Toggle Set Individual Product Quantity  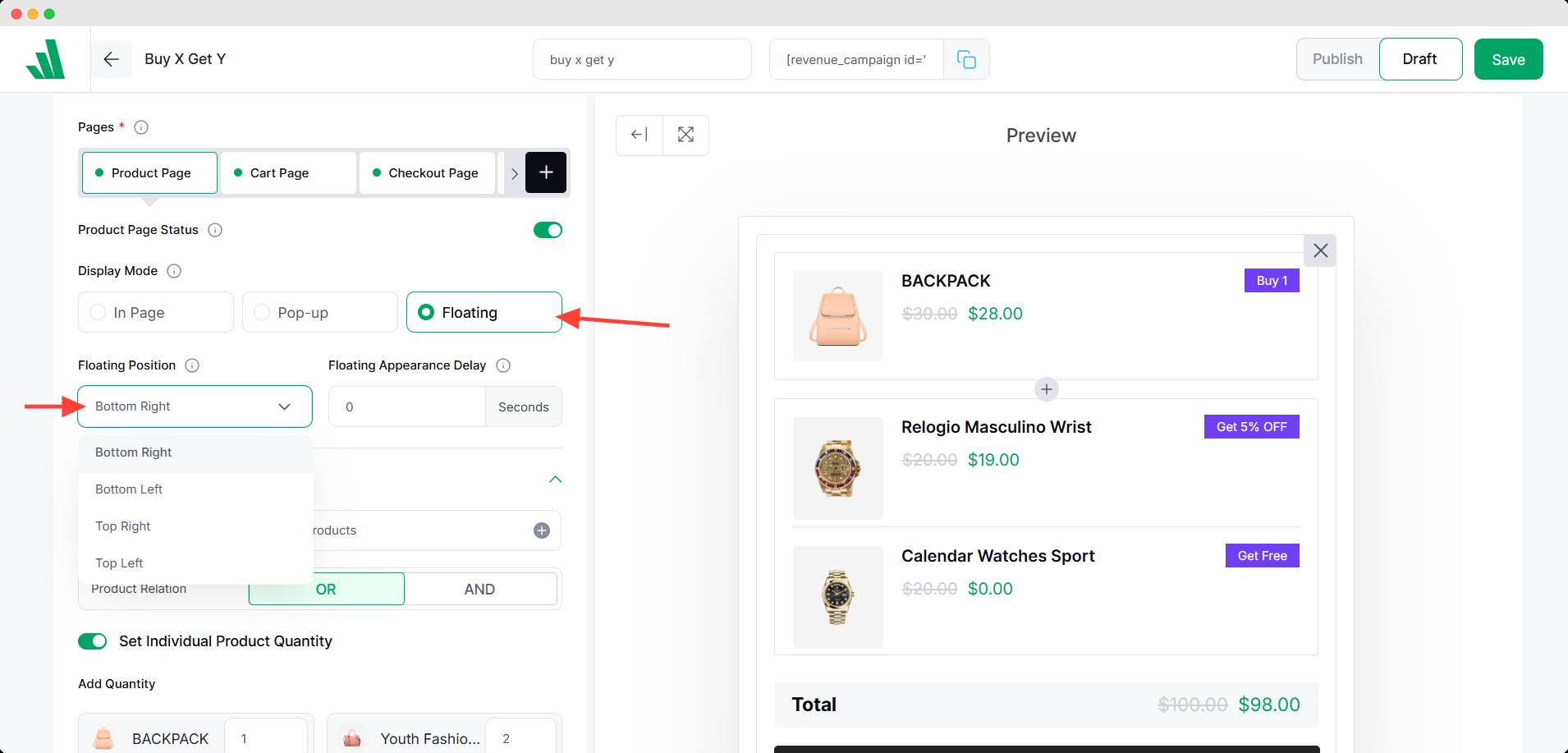tap(93, 641)
